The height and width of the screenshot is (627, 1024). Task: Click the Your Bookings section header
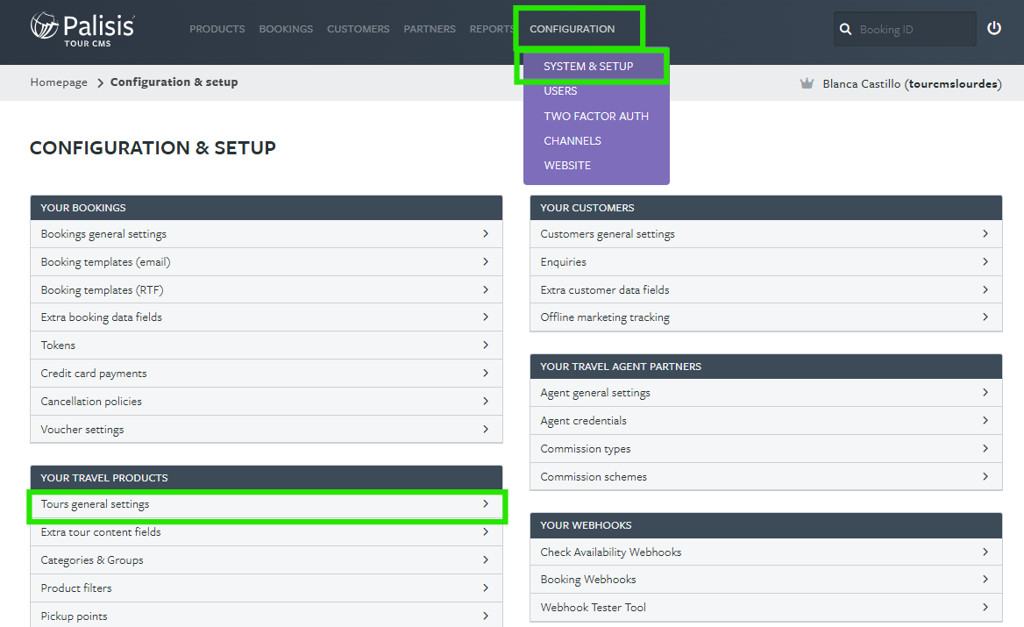(x=266, y=208)
